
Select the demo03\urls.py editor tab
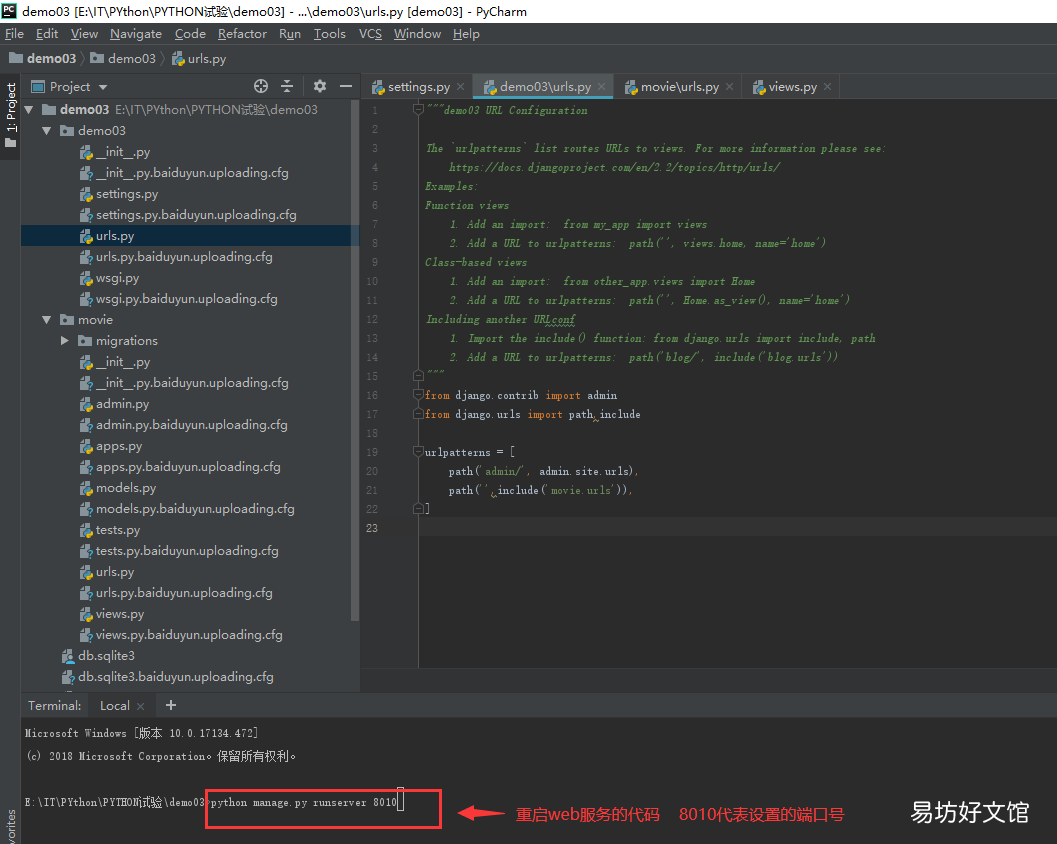coord(545,86)
